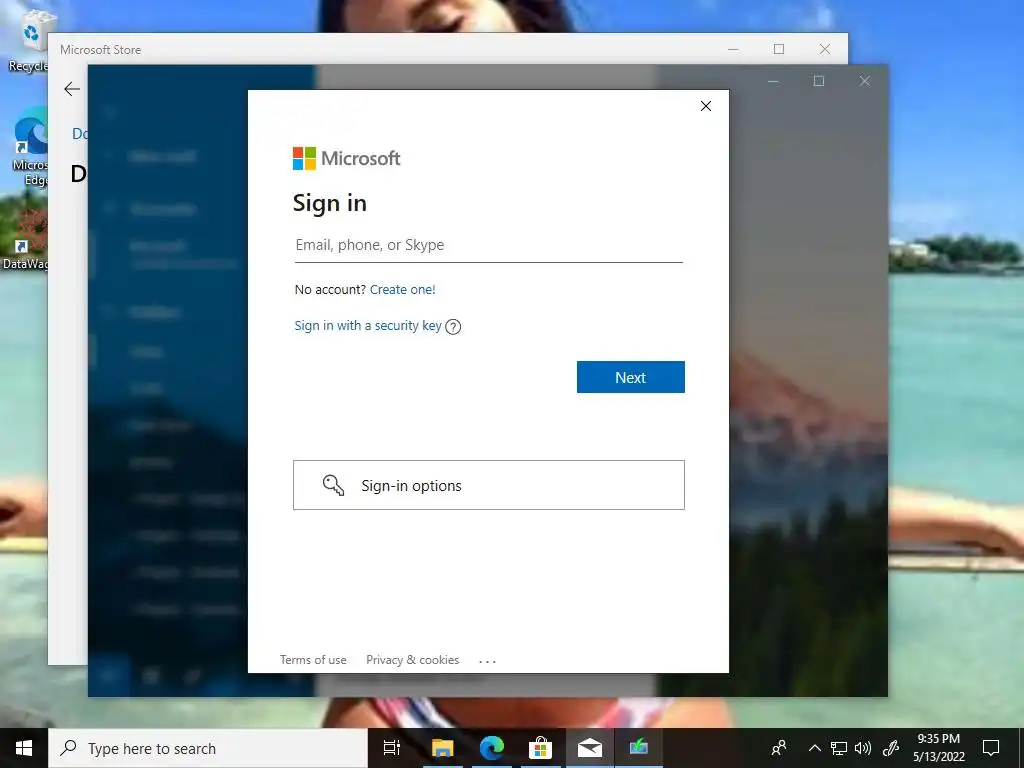Open Sign-in options
The image size is (1024, 768).
coord(488,485)
